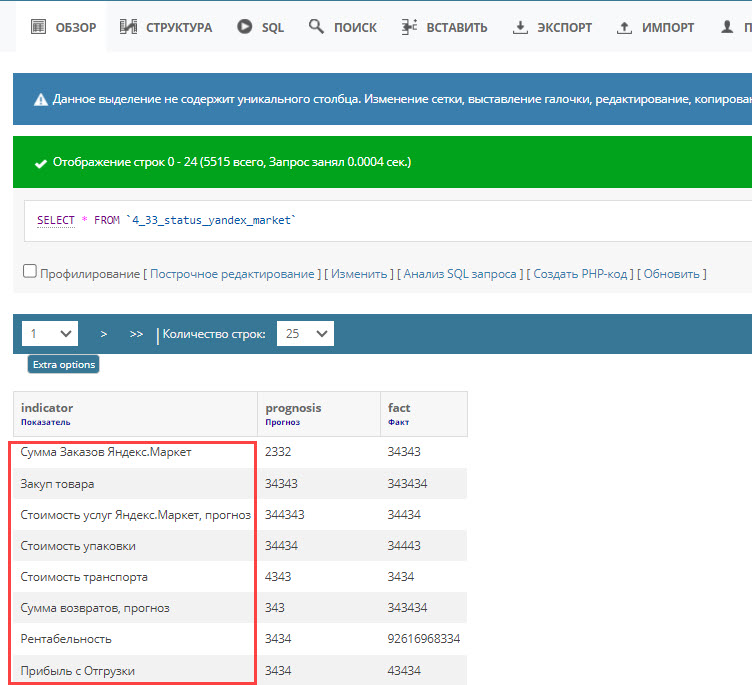Click the Построчное редактирование link
Image resolution: width=752 pixels, height=685 pixels.
[232, 274]
